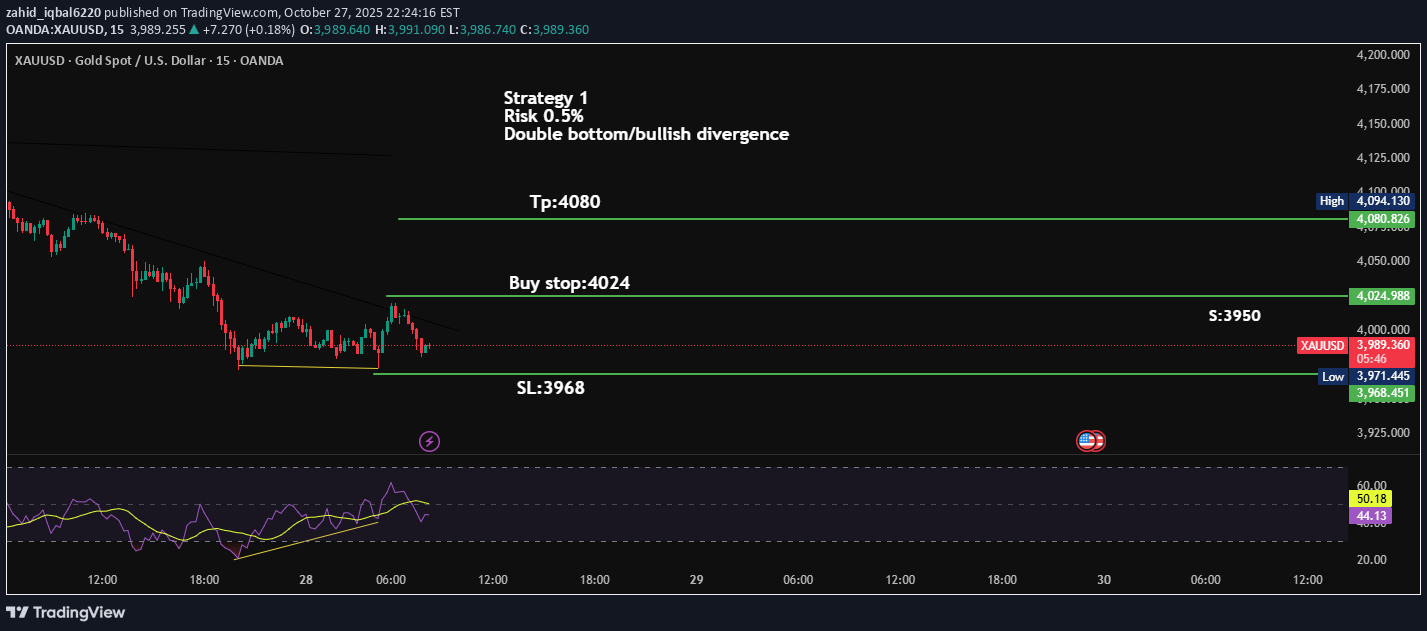1427x631 pixels.
Task: Open the US flag economic event marker
Action: tap(1089, 440)
